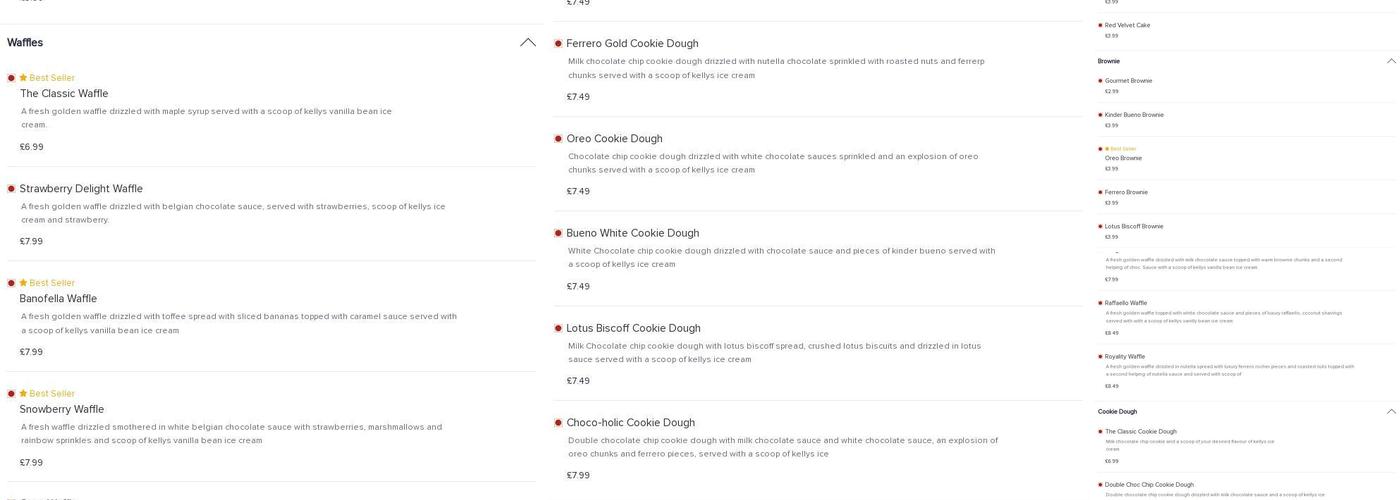Click the star icon above The Classic Waffle
Image resolution: width=1400 pixels, height=500 pixels.
coord(23,78)
